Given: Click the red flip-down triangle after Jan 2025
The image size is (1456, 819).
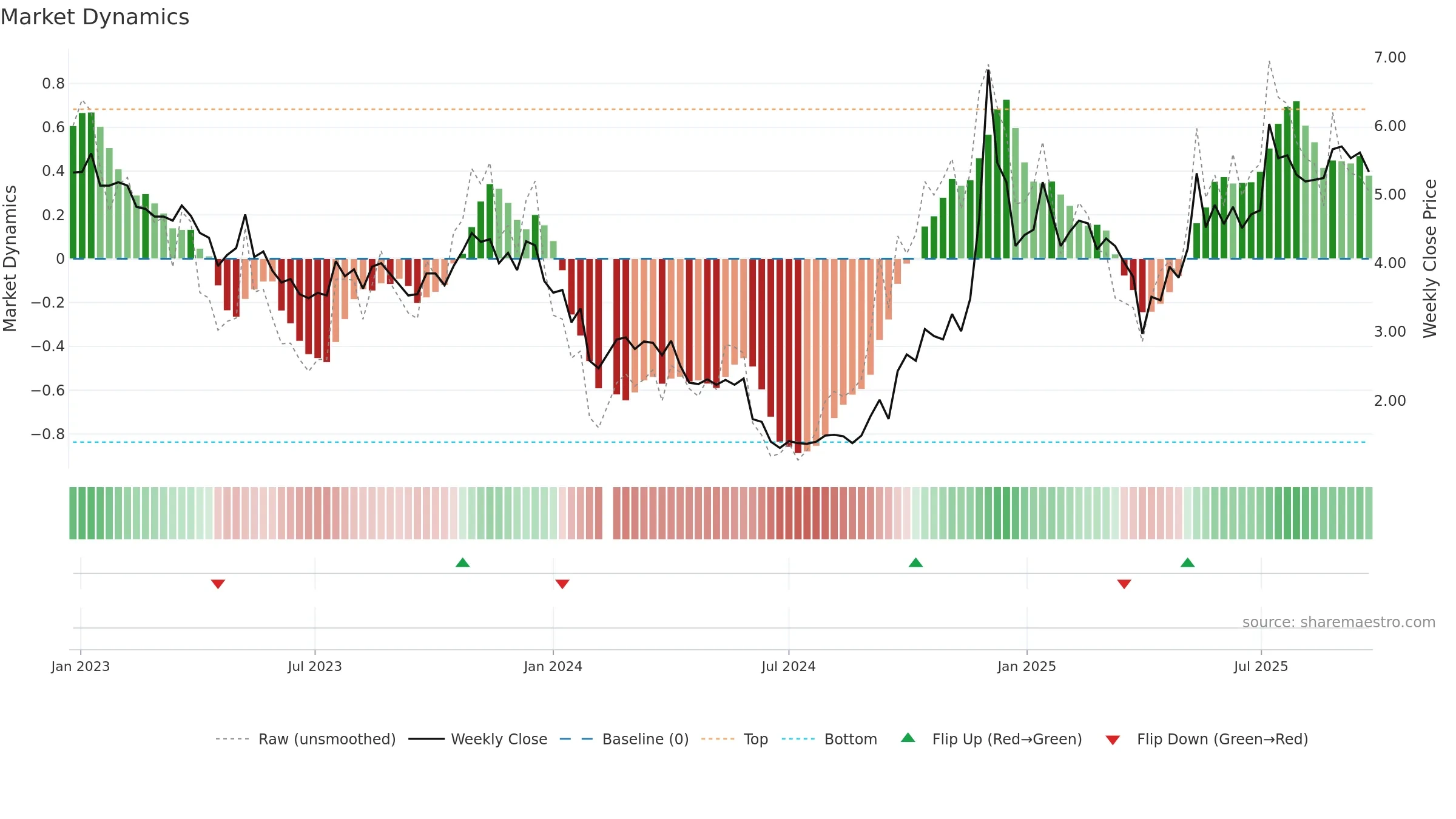Looking at the screenshot, I should click(x=1124, y=584).
